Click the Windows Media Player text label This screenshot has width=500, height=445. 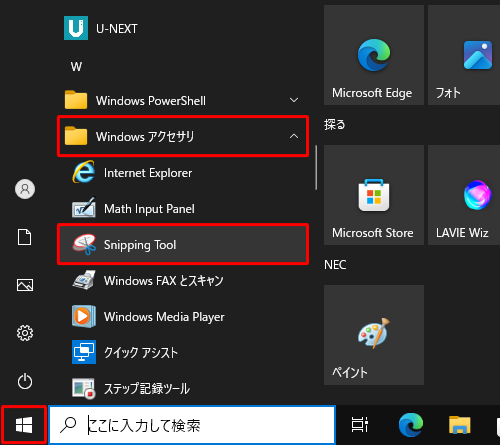pos(164,317)
